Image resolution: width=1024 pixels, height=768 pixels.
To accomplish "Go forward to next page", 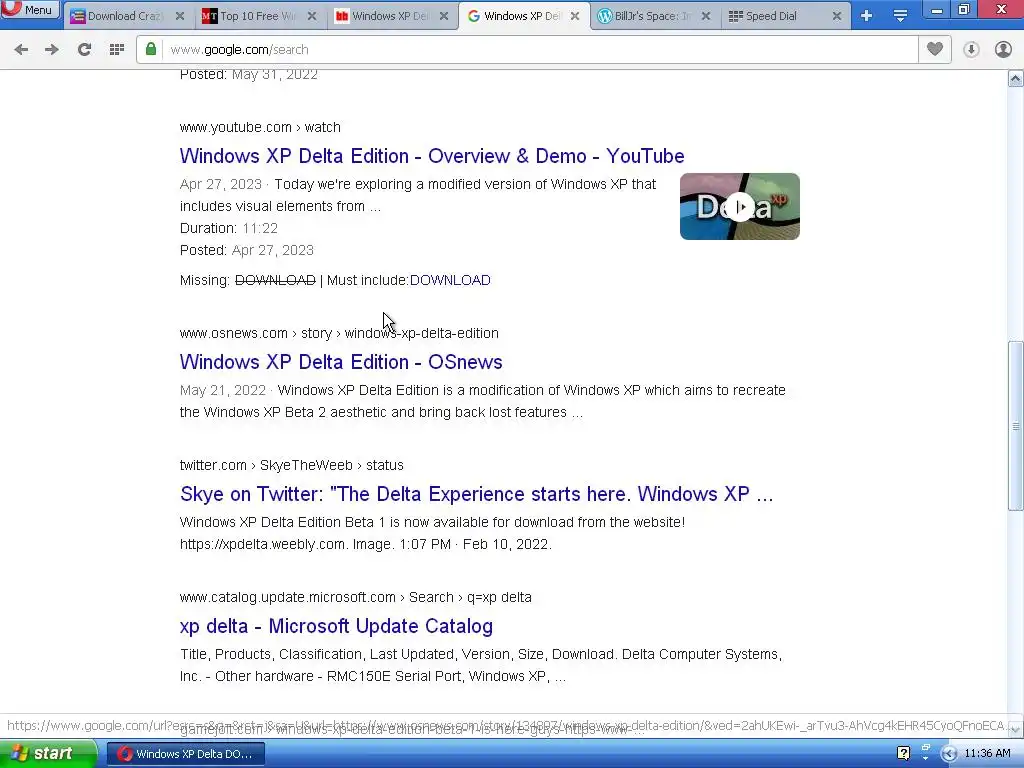I will coord(52,50).
